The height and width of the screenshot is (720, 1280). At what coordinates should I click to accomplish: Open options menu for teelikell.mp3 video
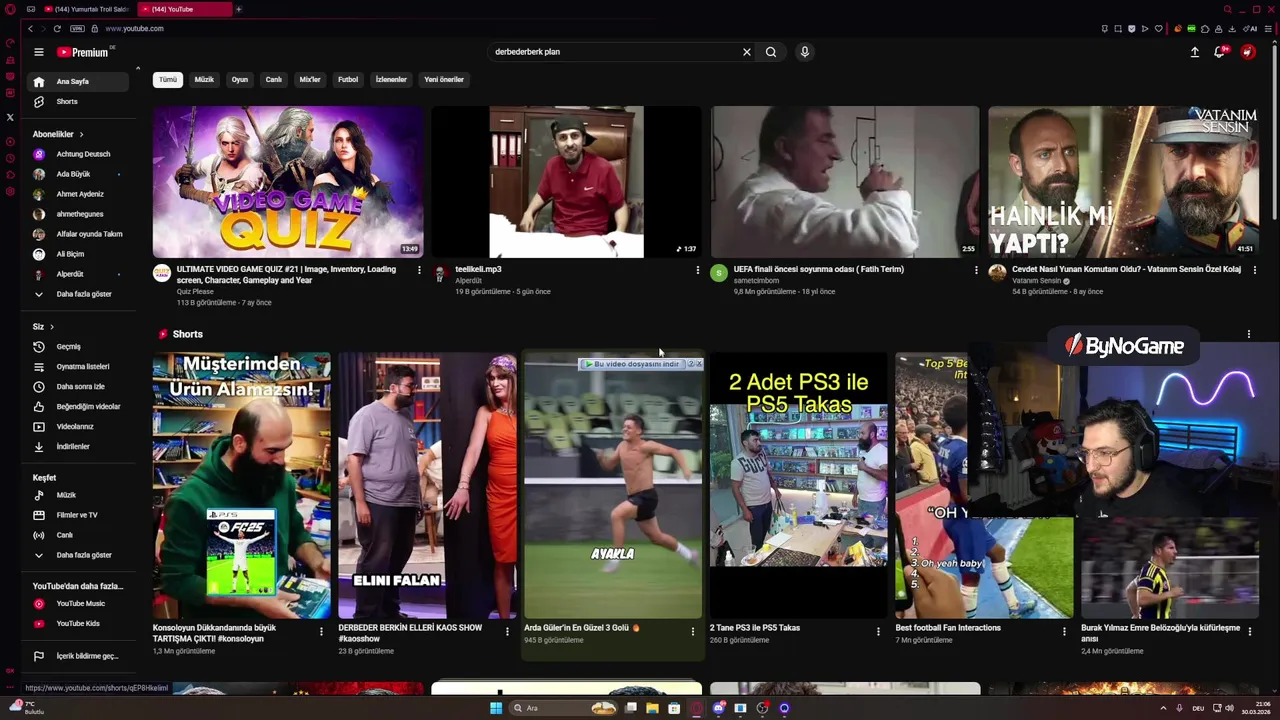pos(697,270)
